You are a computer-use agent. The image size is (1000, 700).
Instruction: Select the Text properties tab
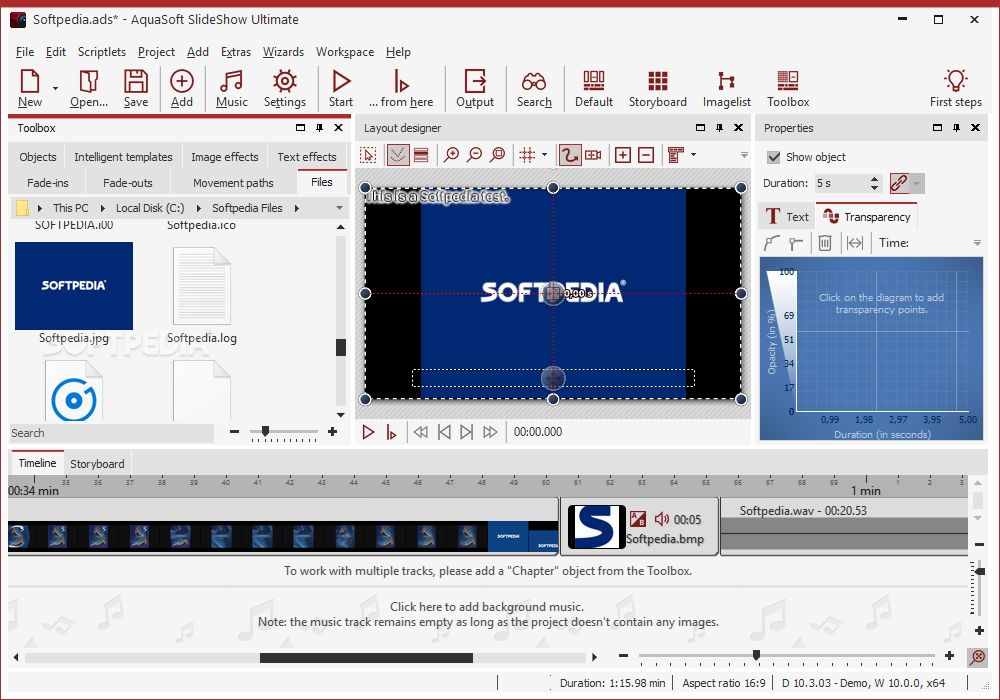pyautogui.click(x=785, y=217)
